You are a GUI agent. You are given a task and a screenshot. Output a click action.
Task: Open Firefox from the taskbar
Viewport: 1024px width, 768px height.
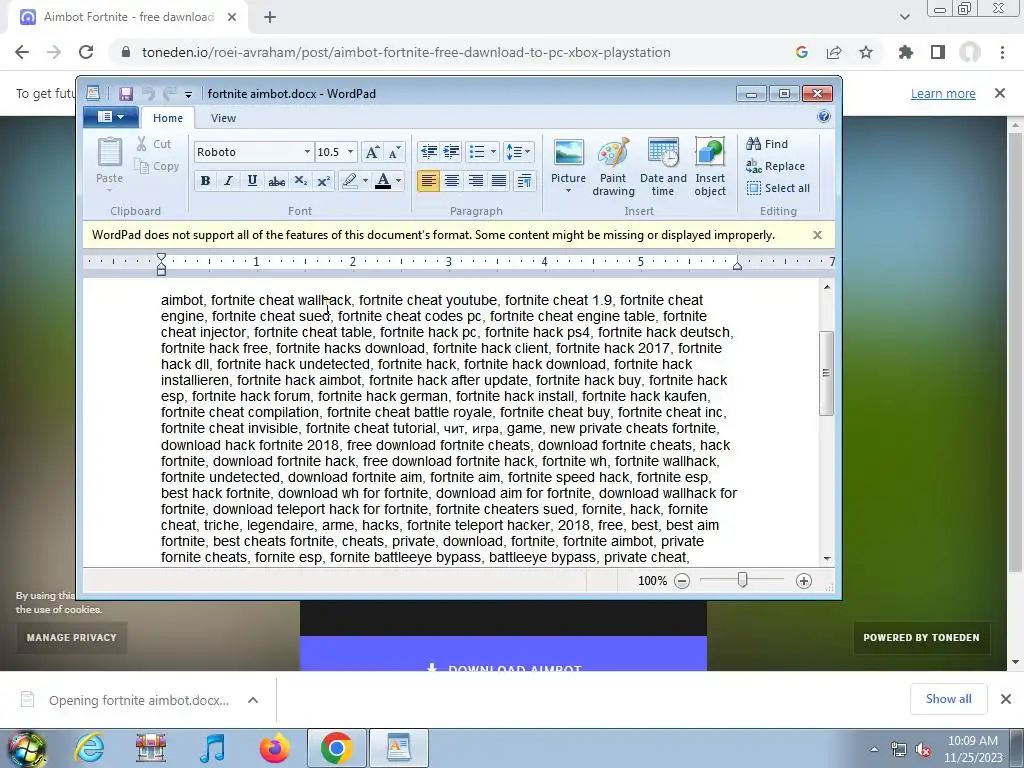(274, 748)
